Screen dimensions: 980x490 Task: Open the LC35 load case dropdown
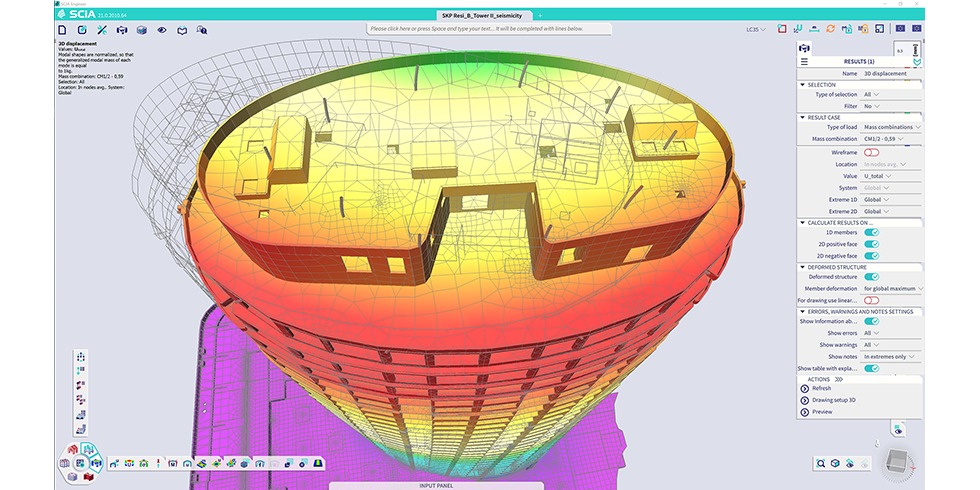[x=757, y=30]
